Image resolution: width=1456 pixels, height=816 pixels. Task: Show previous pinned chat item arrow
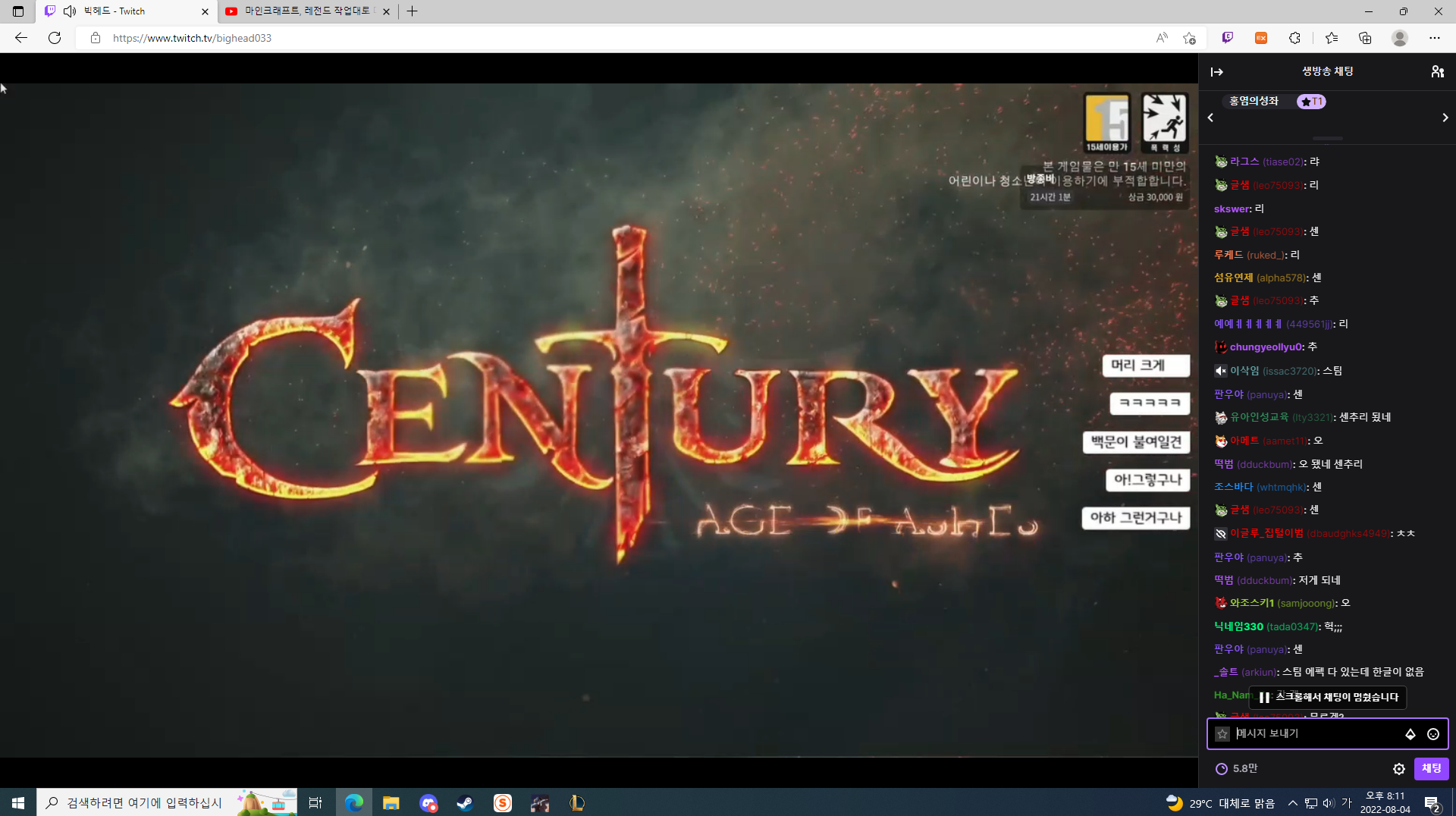(1210, 118)
